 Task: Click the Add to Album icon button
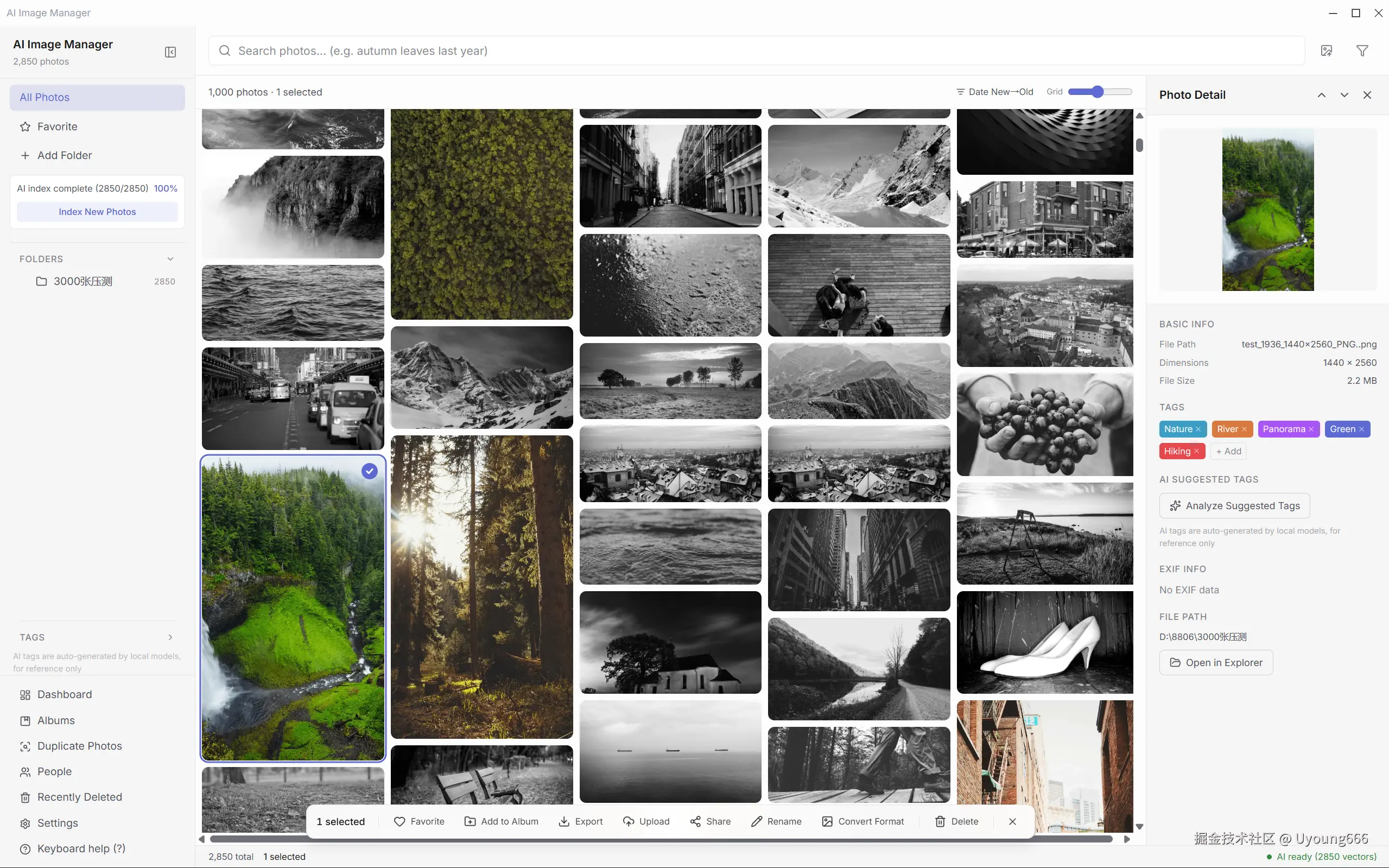pyautogui.click(x=501, y=821)
